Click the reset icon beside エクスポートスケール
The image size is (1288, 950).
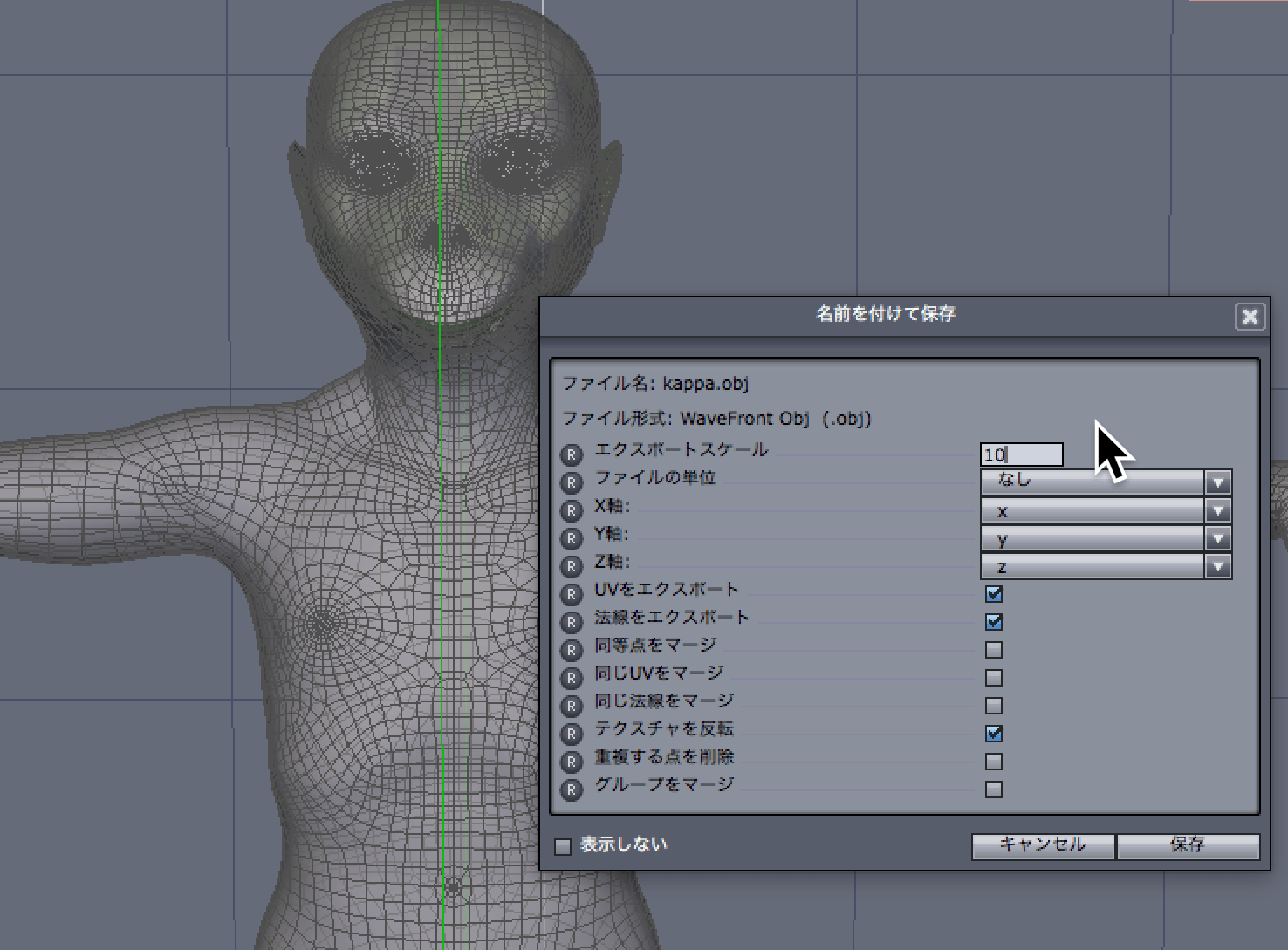click(572, 454)
